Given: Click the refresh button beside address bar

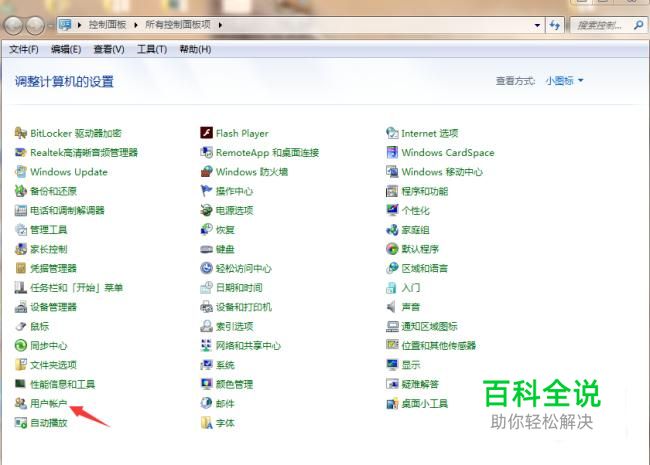Looking at the screenshot, I should (x=555, y=25).
